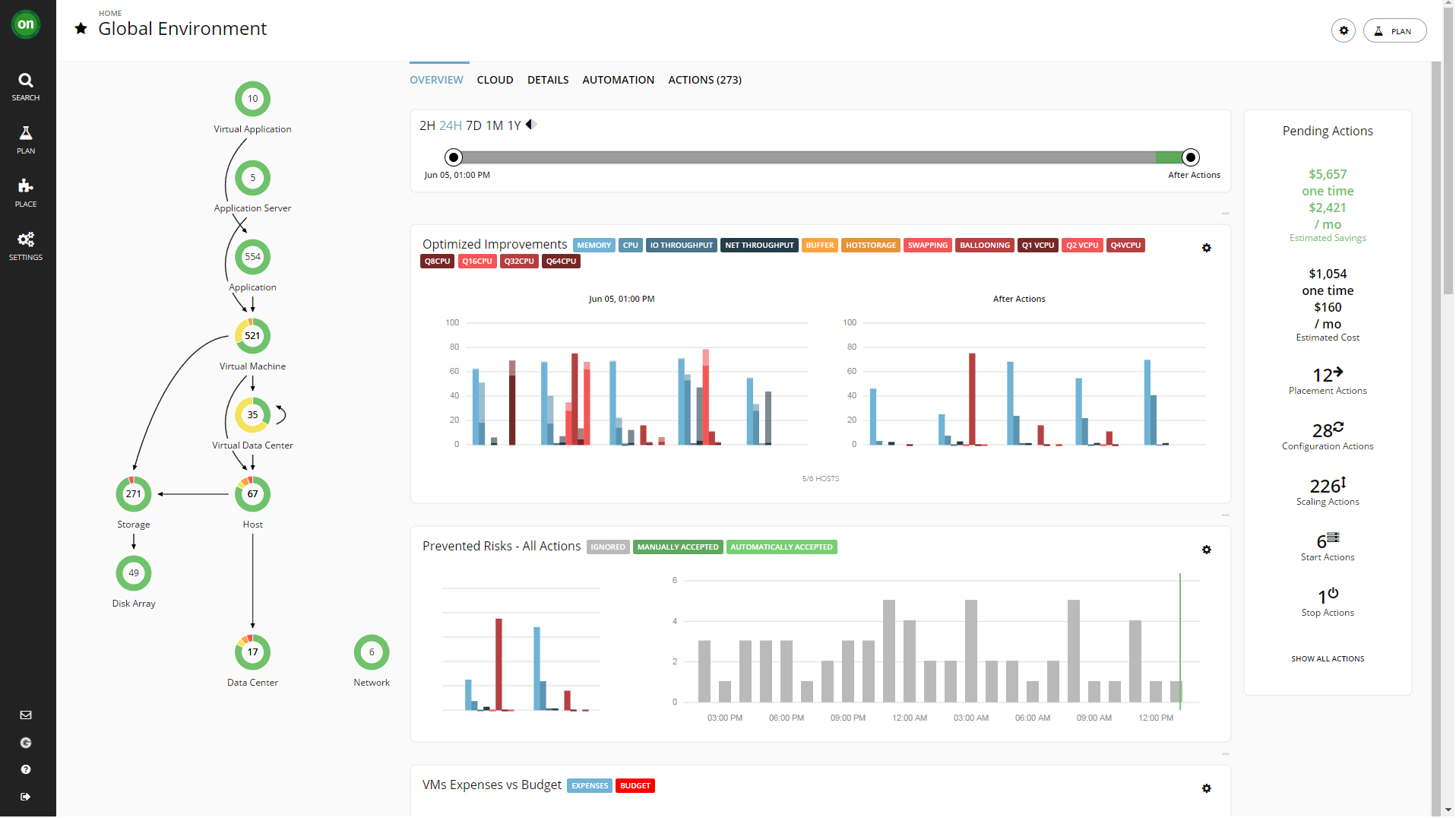The image size is (1456, 818).
Task: Click the PLAN button in header
Action: (x=1394, y=31)
